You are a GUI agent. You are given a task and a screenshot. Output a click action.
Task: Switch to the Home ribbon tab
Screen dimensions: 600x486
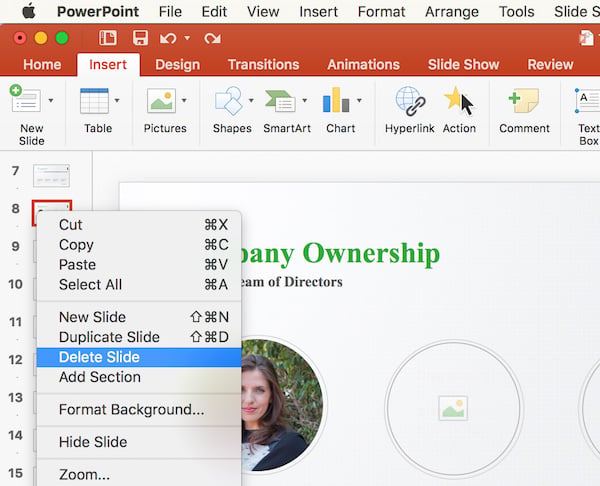(x=42, y=64)
